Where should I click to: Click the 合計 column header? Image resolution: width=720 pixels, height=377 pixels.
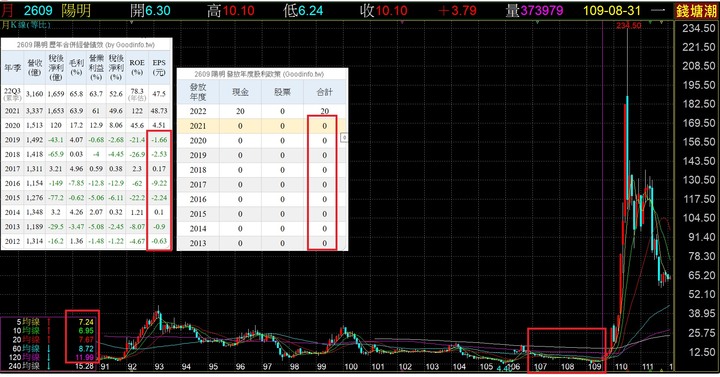[324, 92]
